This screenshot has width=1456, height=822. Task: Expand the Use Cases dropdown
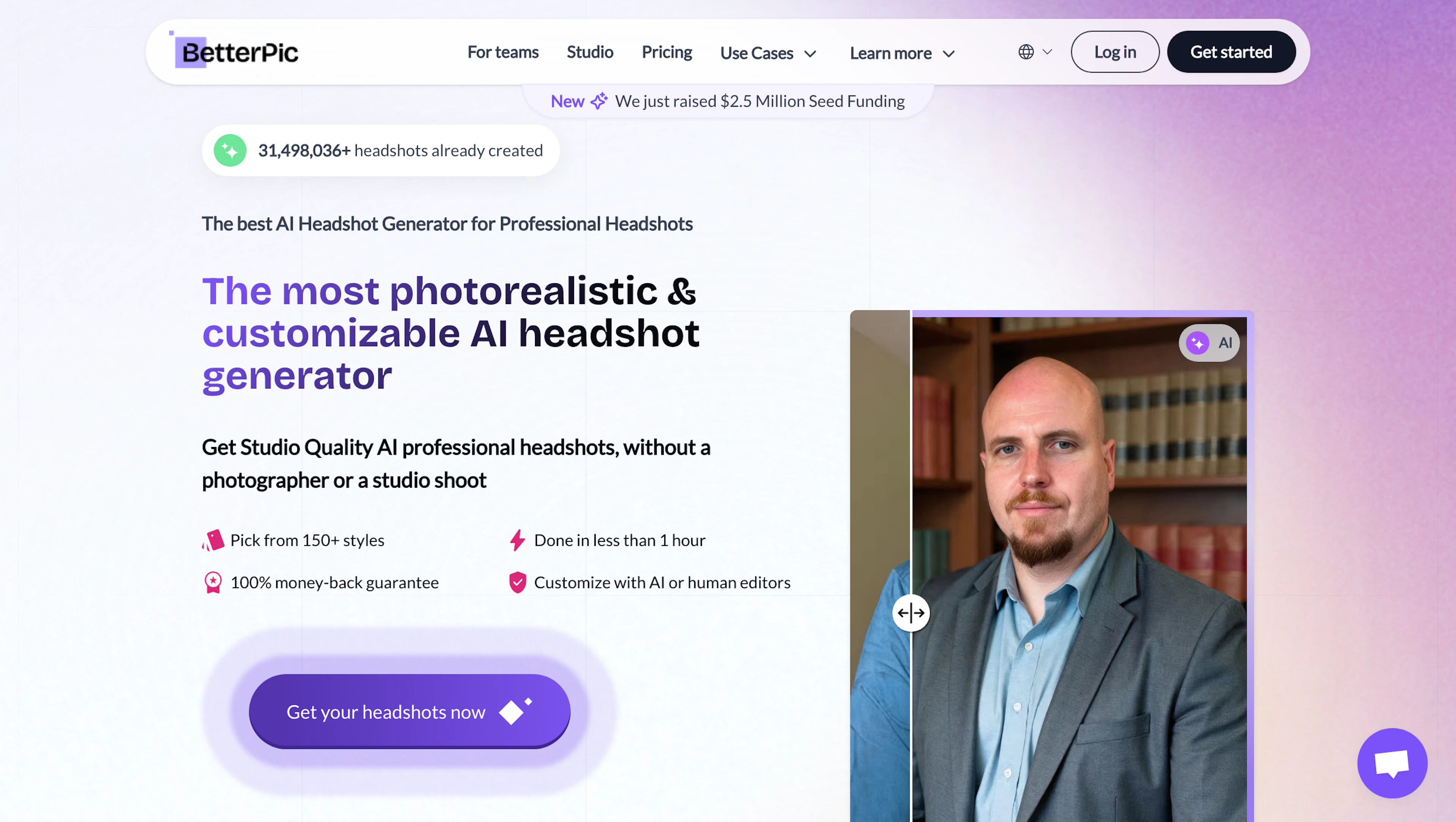click(768, 53)
